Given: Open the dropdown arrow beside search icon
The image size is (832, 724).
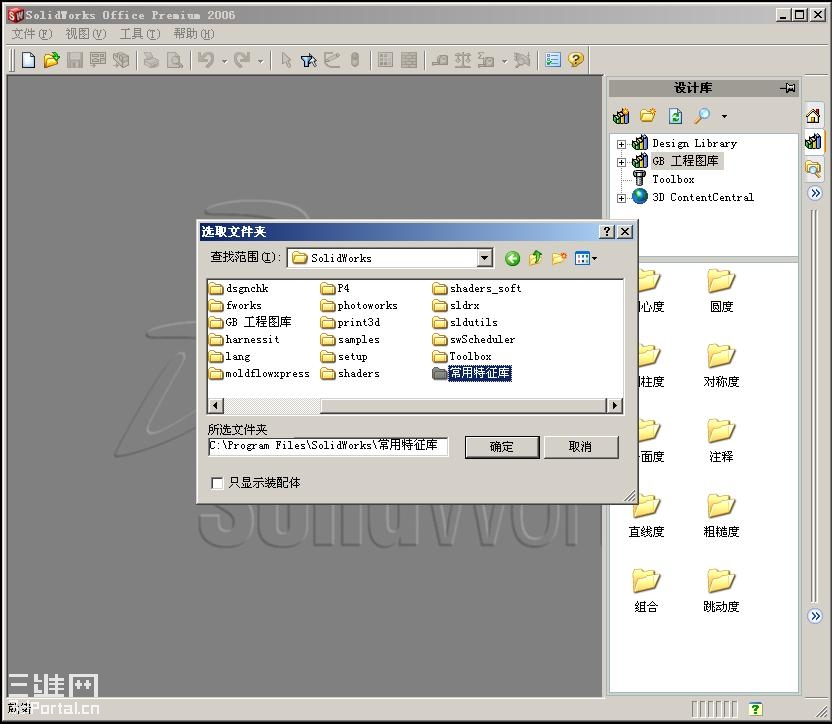Looking at the screenshot, I should 724,116.
